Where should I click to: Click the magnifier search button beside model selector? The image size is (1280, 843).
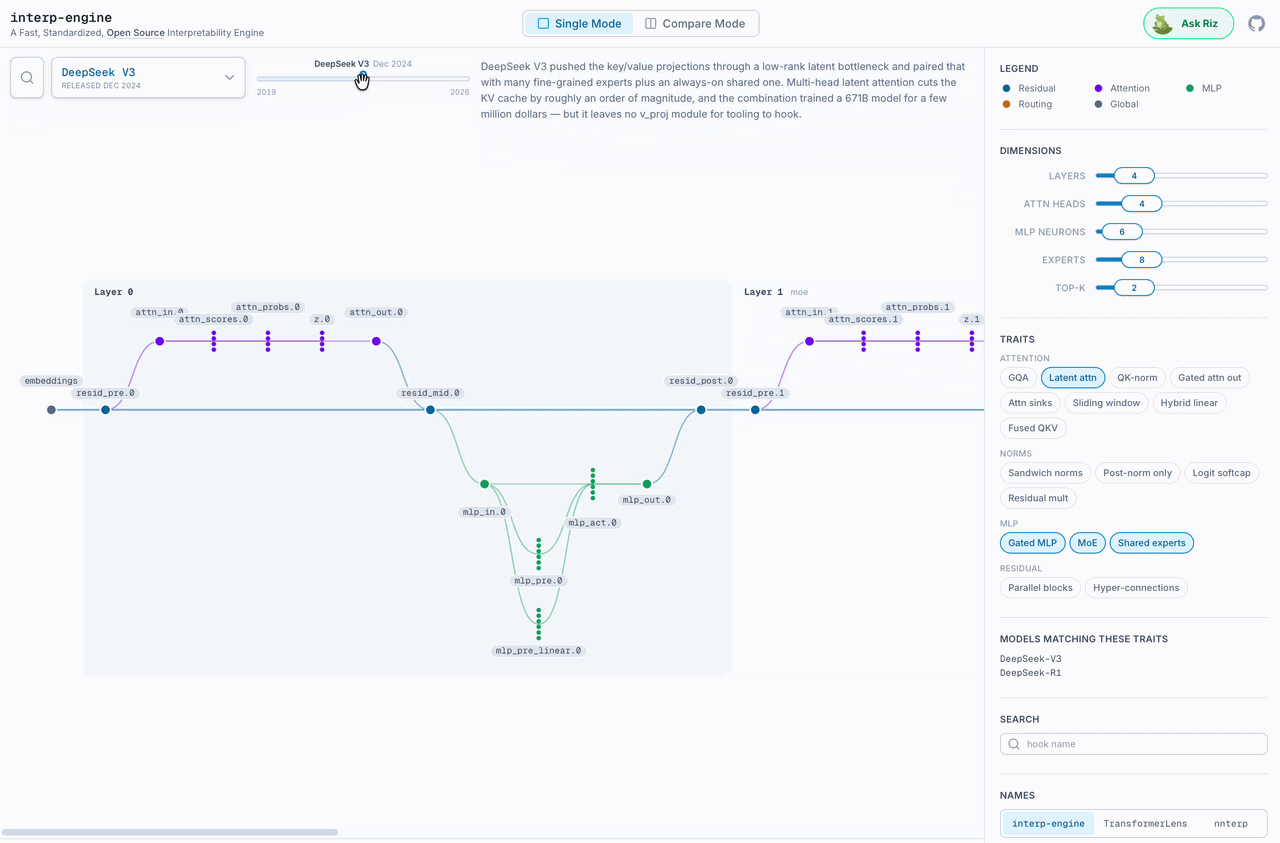[27, 77]
